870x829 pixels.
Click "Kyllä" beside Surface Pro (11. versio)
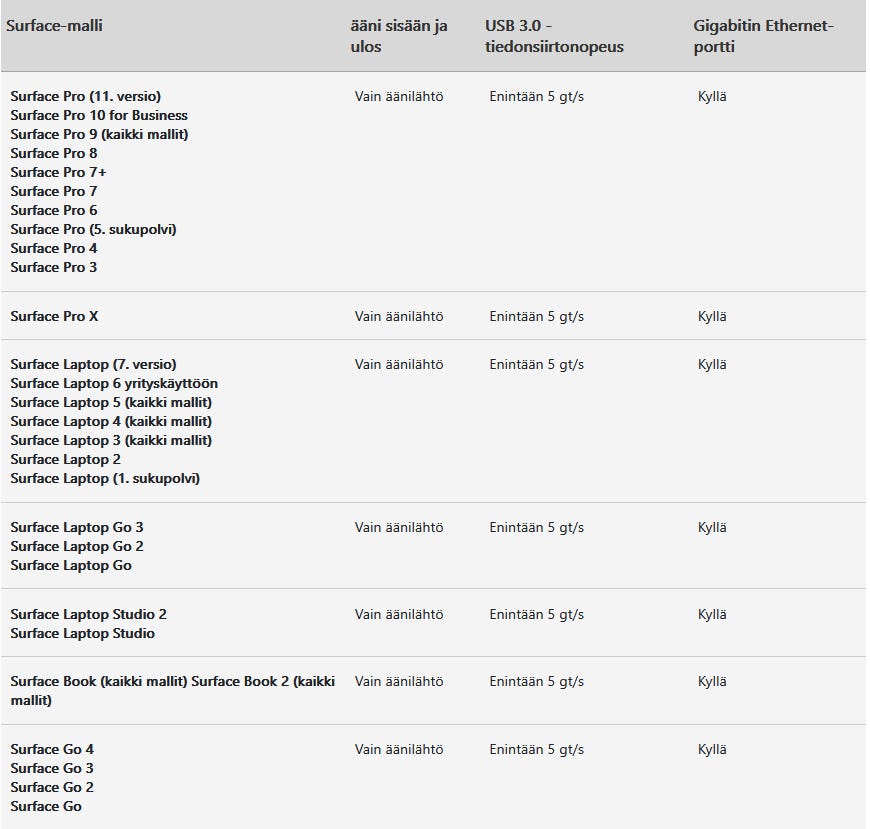point(712,97)
